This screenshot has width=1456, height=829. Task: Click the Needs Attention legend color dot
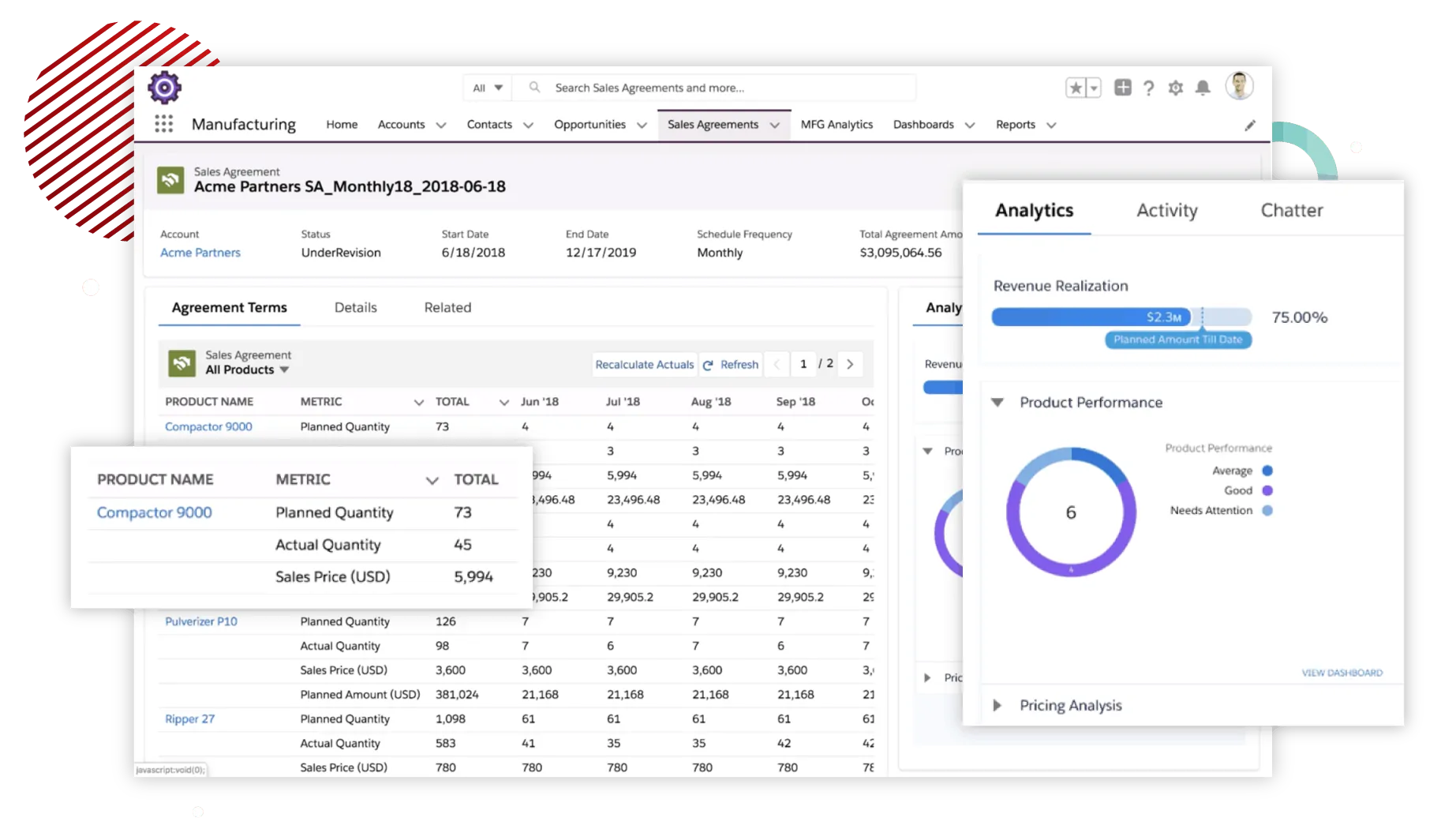click(1267, 511)
